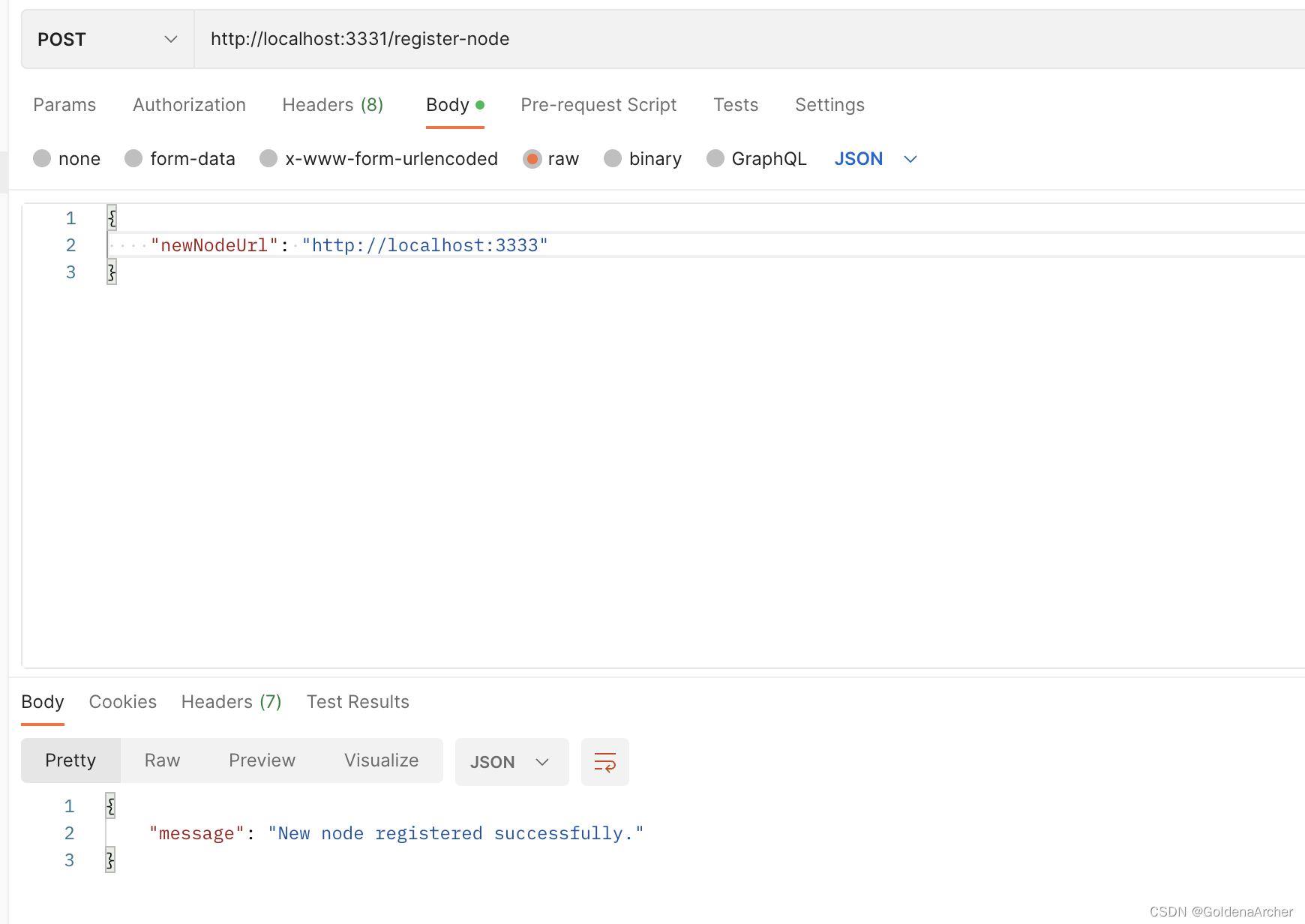1305x924 pixels.
Task: Switch the response view to Preview
Action: pos(262,760)
